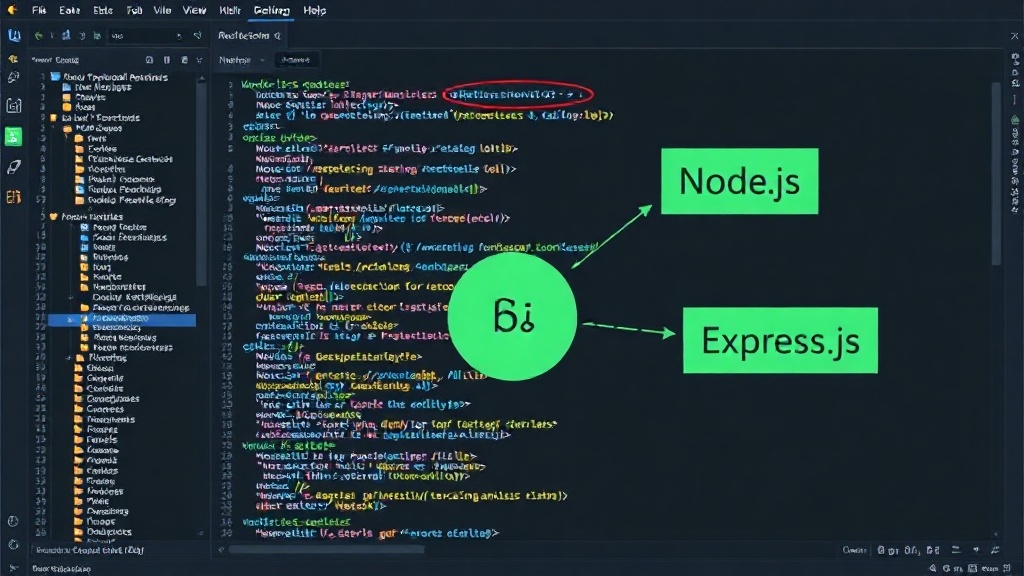
Task: Open the breadcrumb dropdown chevron below the tab
Action: (x=263, y=60)
